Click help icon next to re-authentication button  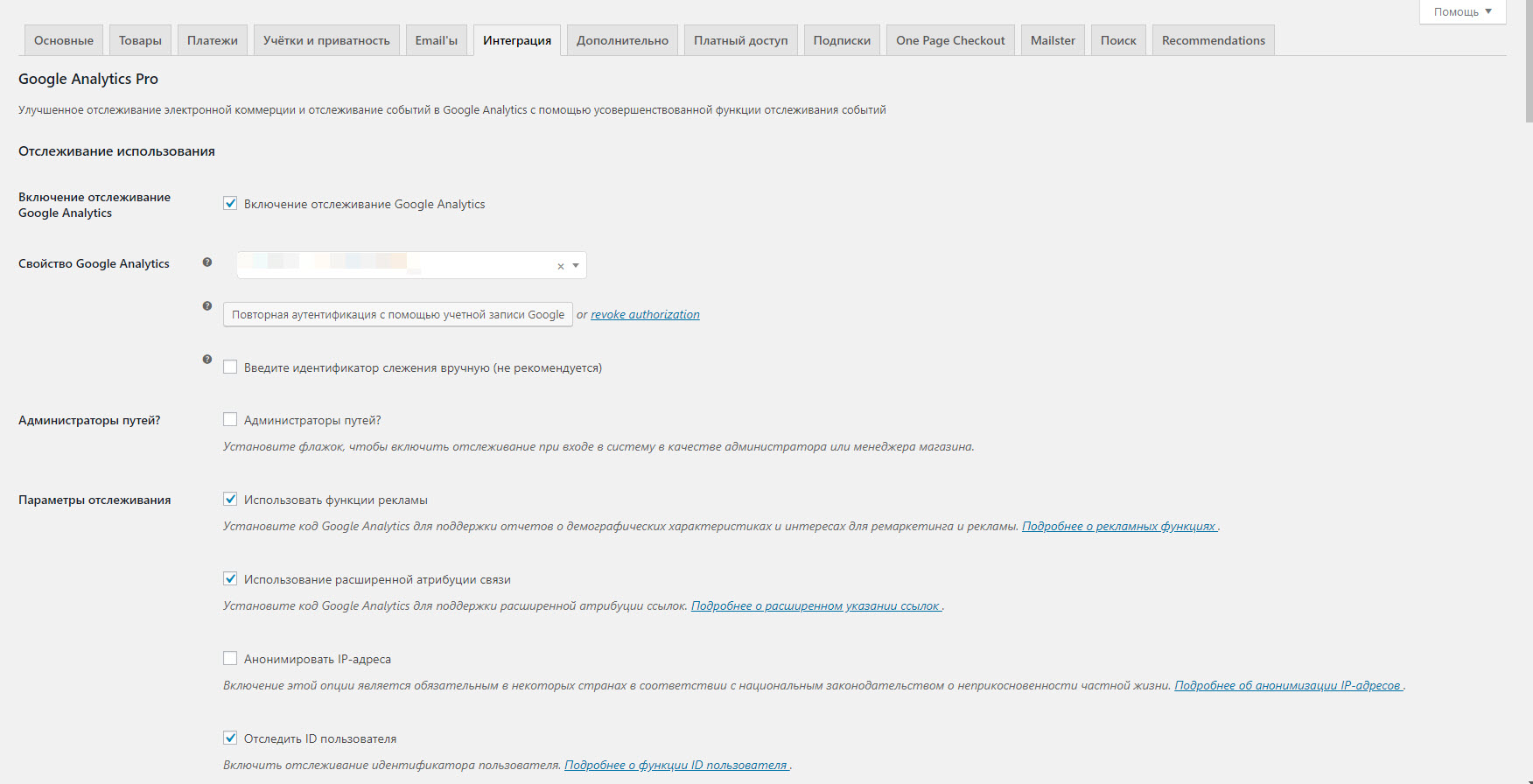(207, 306)
